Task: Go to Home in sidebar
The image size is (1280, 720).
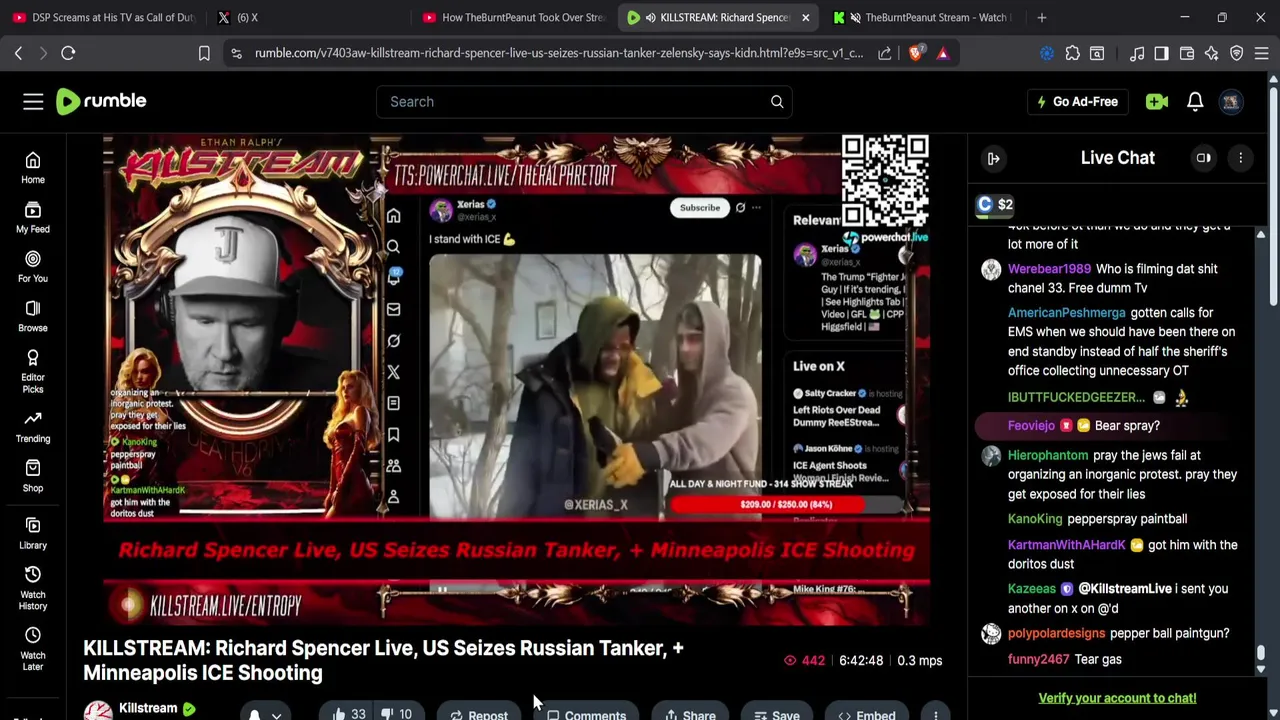Action: click(x=33, y=167)
